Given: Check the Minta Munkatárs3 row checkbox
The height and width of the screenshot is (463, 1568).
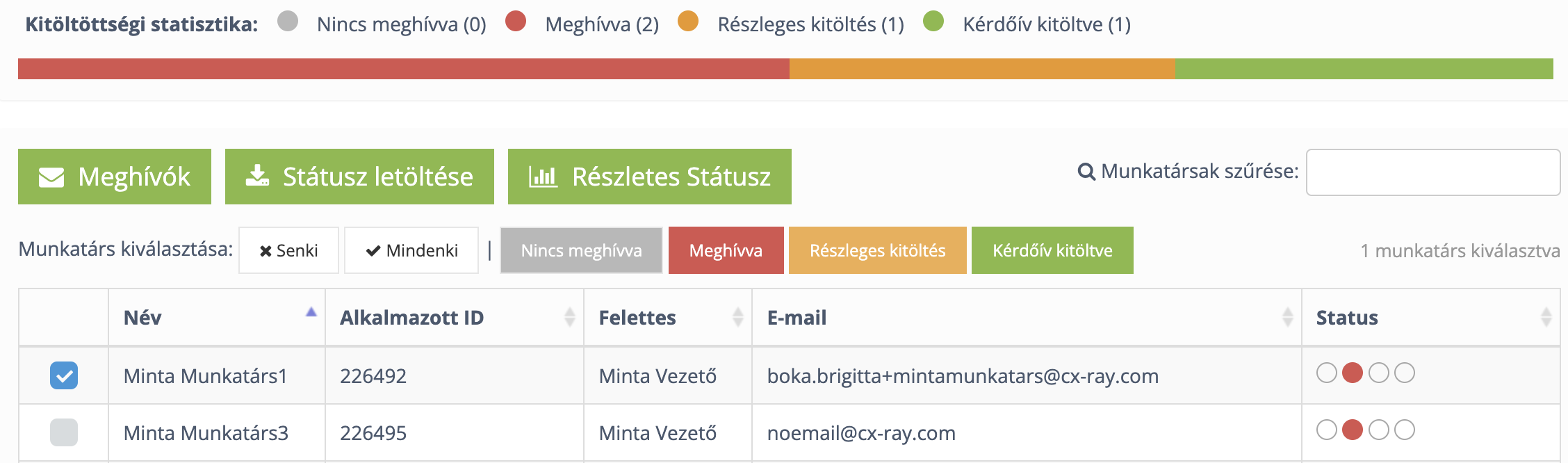Looking at the screenshot, I should [x=64, y=432].
